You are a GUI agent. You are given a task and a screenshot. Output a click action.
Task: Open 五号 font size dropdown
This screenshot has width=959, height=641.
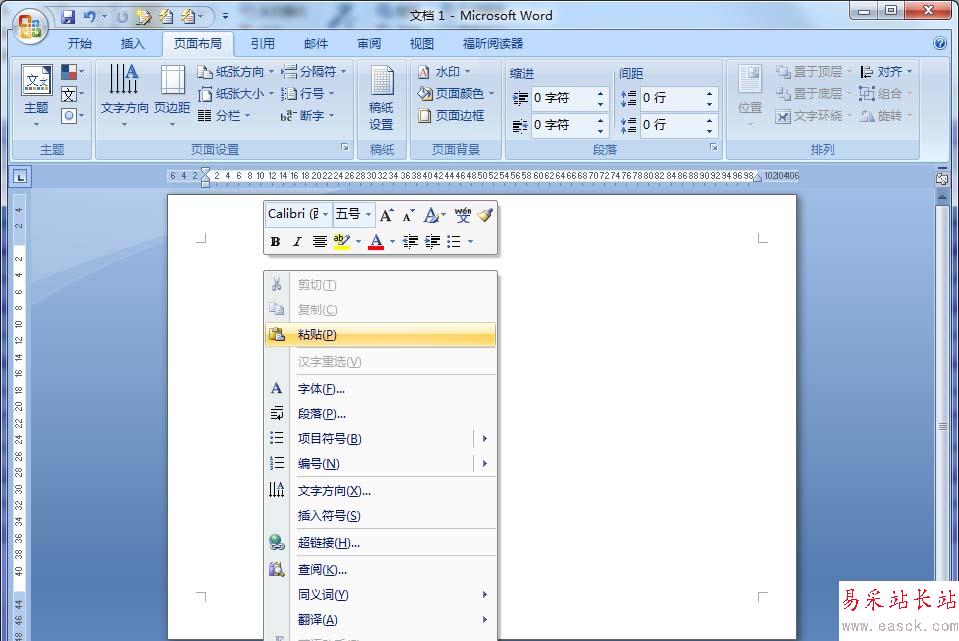[368, 215]
